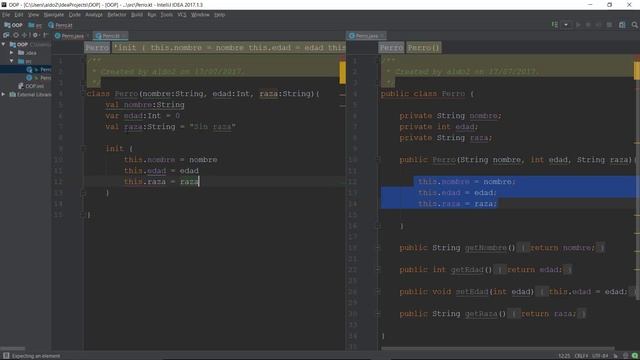The image size is (640, 360).
Task: Collapse the OOP project root node
Action: 4,44
